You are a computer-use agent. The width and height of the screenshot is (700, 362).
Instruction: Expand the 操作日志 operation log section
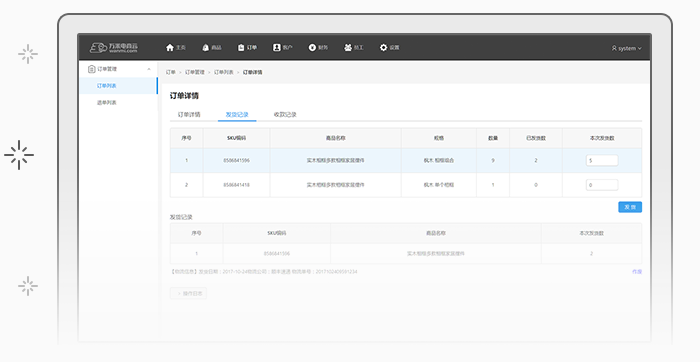point(188,293)
